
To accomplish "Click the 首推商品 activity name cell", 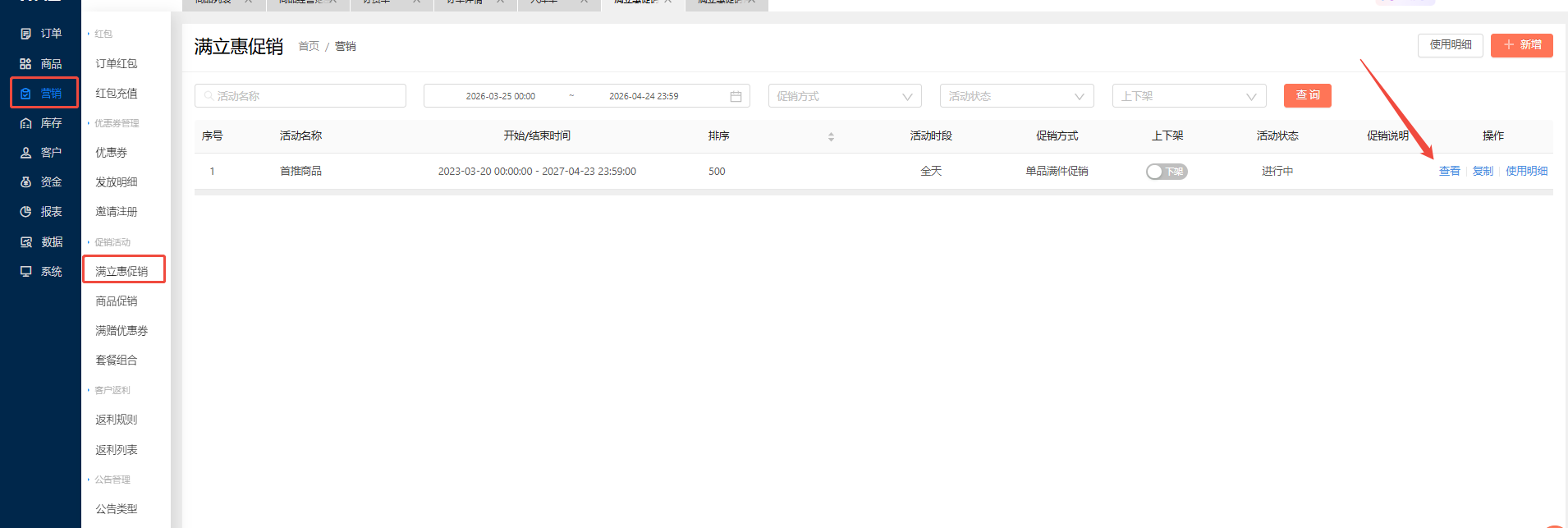I will click(x=300, y=171).
